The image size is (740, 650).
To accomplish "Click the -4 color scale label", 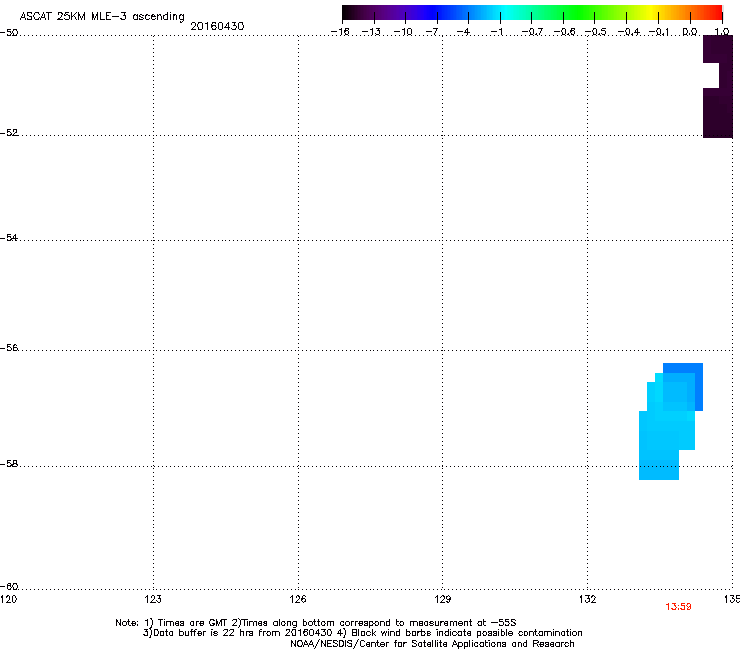I will (x=463, y=32).
